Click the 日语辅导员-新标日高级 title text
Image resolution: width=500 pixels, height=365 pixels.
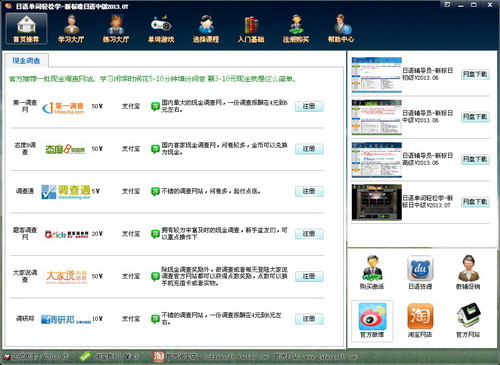pyautogui.click(x=427, y=159)
